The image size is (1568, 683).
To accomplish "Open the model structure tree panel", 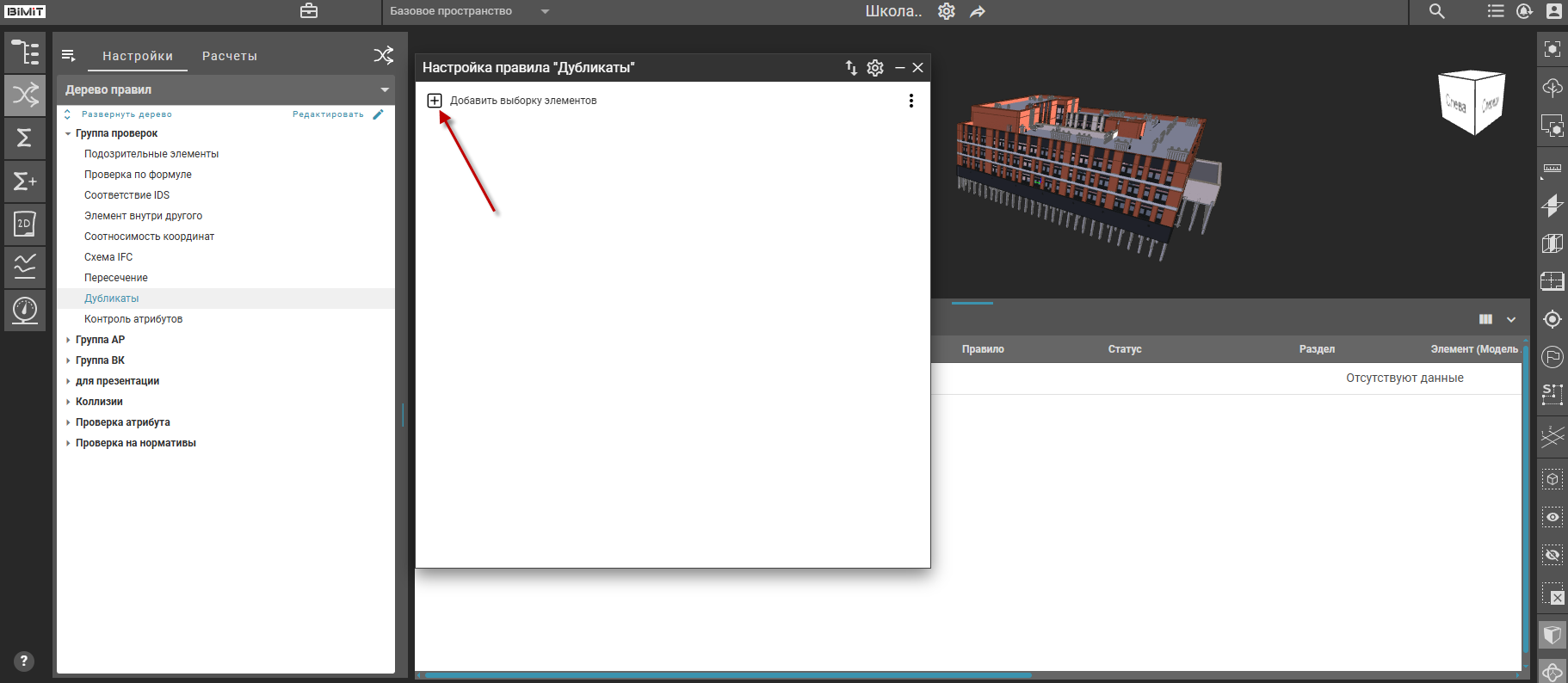I will (25, 52).
